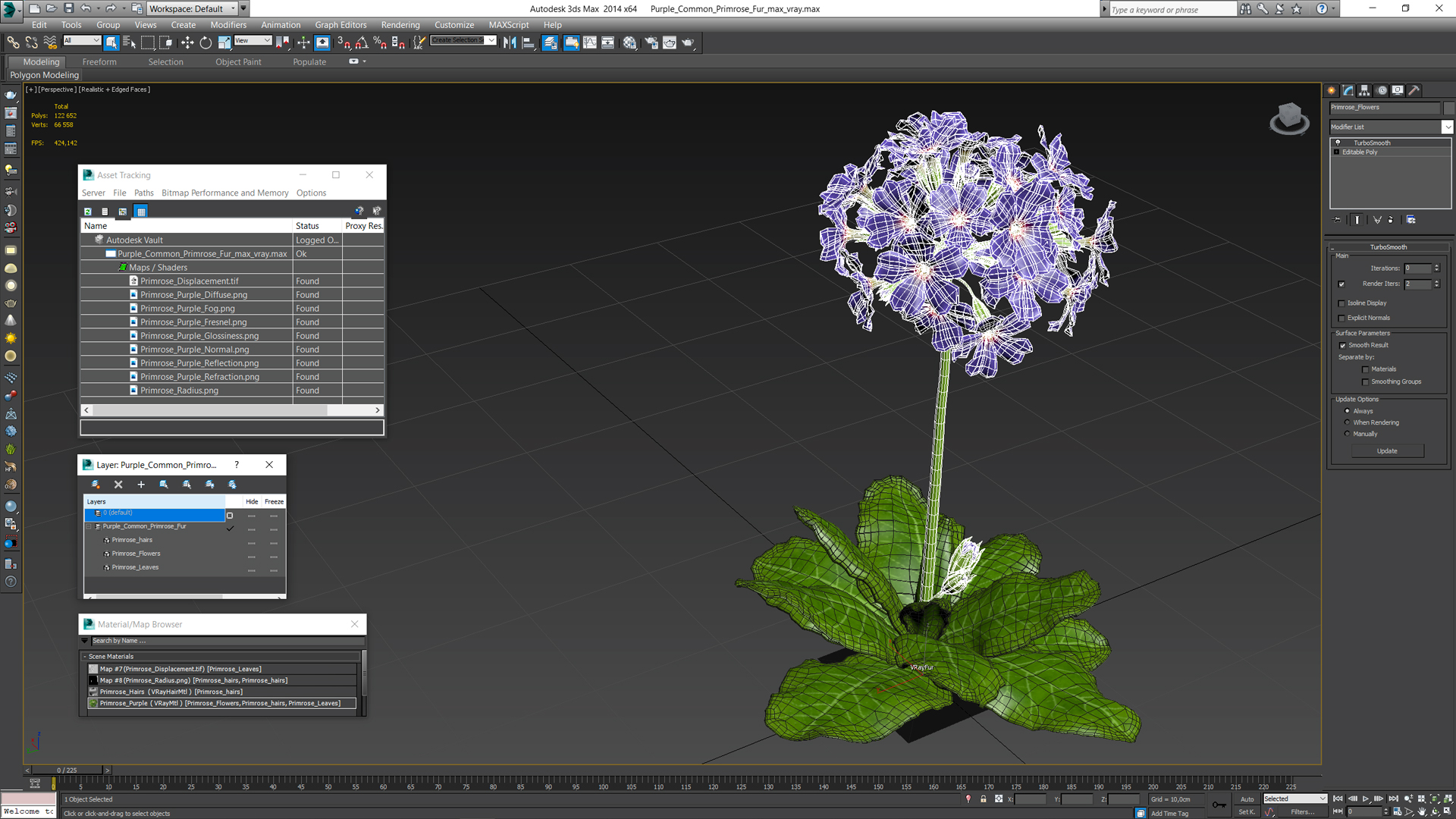Select the Select and Link tool
Image resolution: width=1456 pixels, height=819 pixels.
[13, 42]
